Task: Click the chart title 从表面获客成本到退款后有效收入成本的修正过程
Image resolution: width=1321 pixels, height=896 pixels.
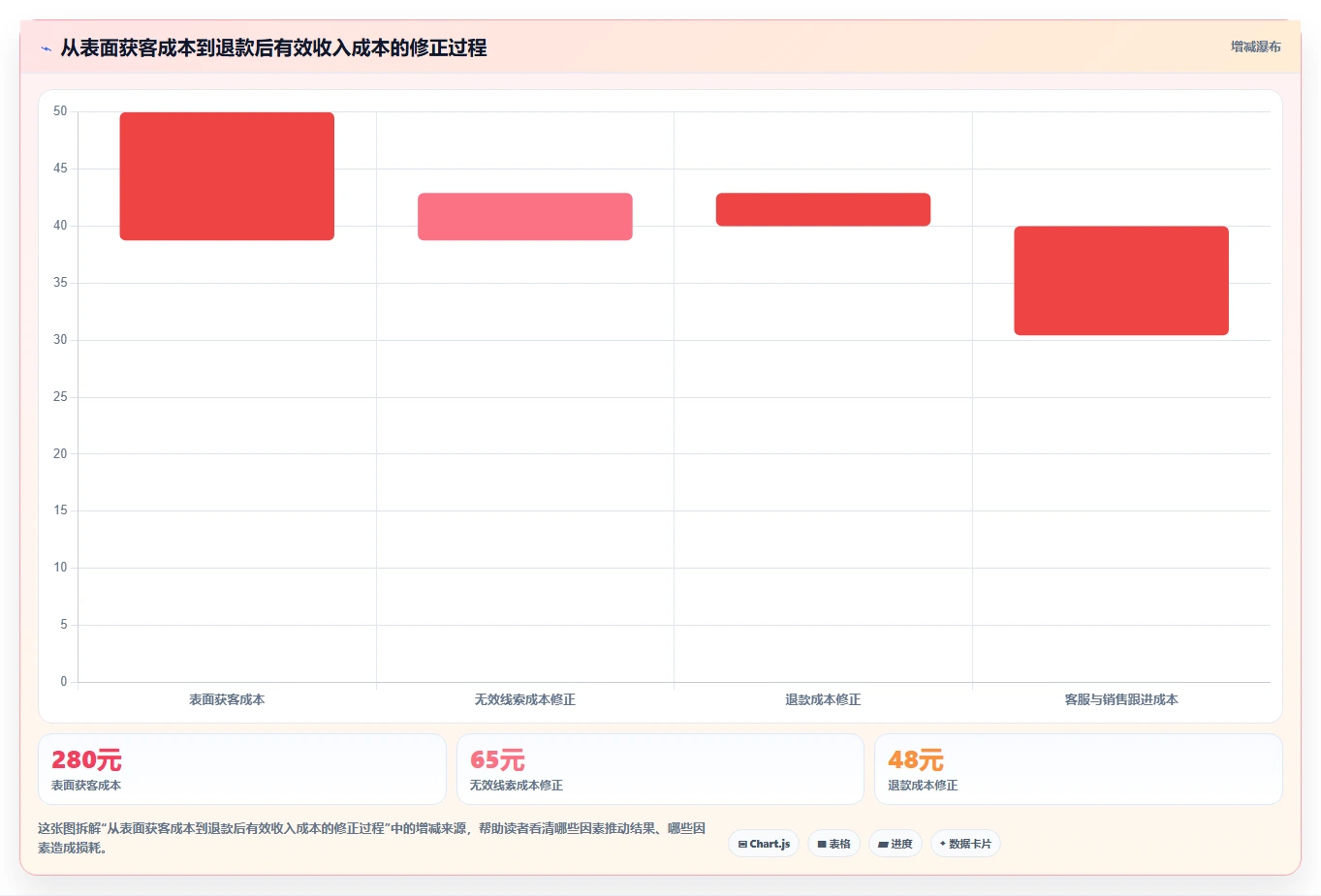Action: [x=273, y=47]
